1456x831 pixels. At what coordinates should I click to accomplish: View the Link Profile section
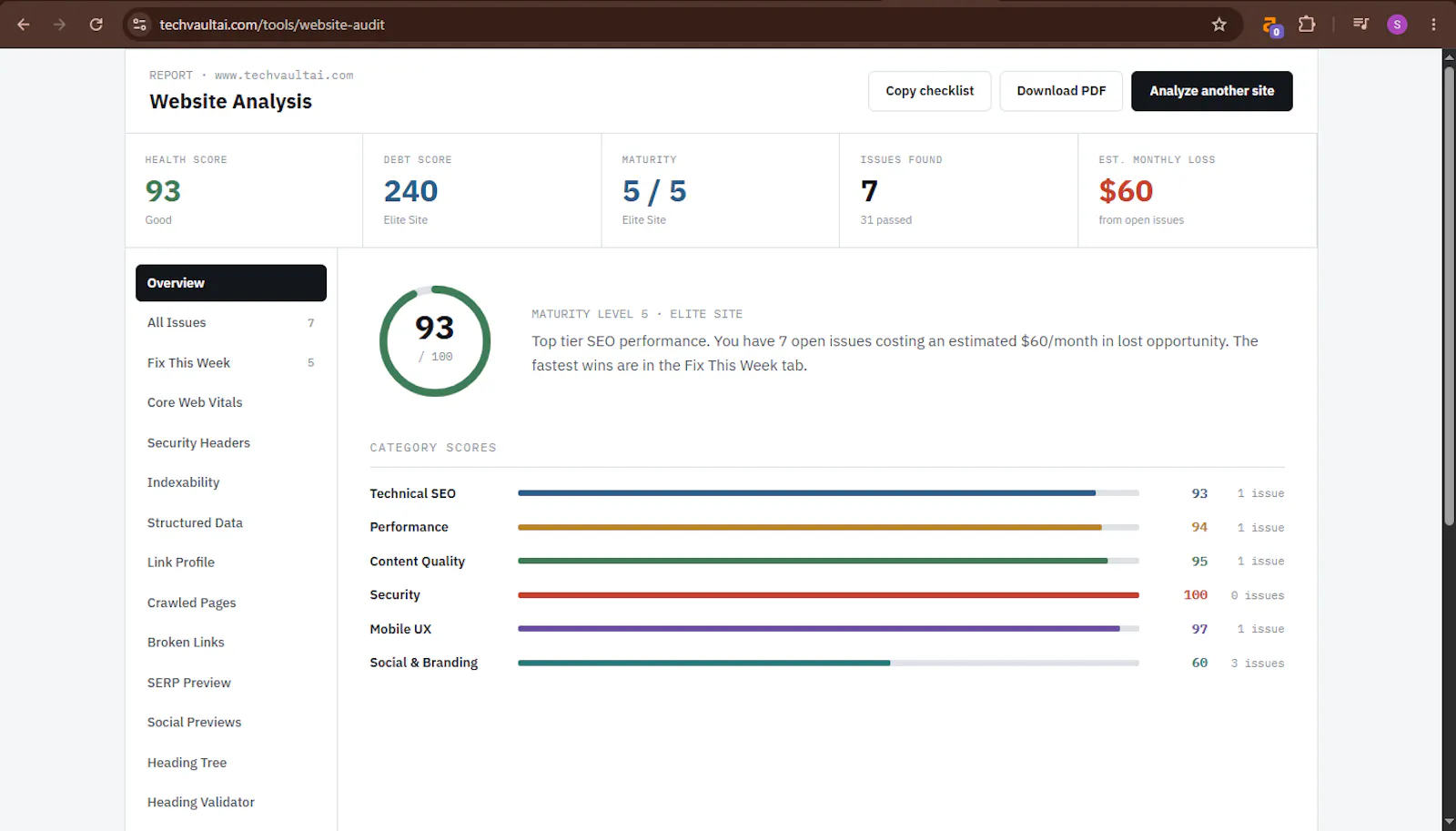pos(231,562)
